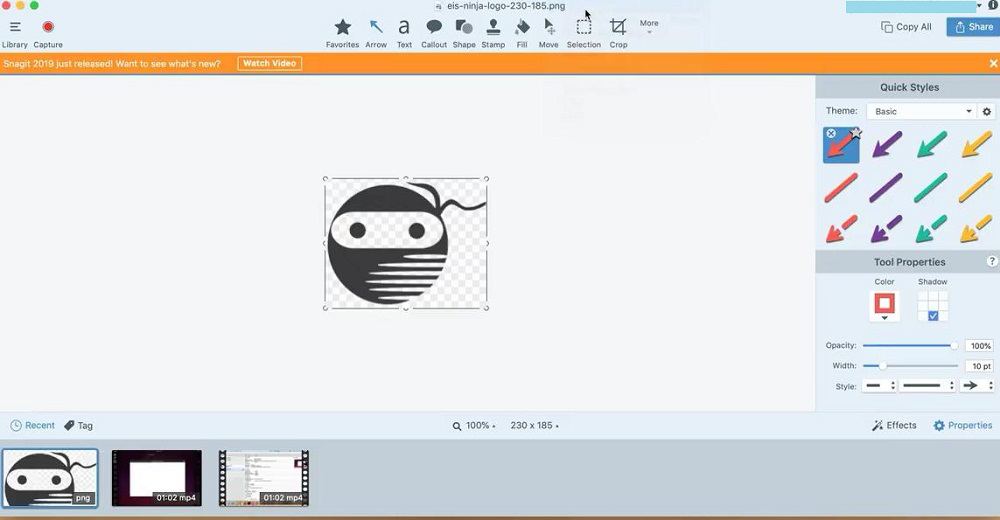Choose the green dashed arrow style
The height and width of the screenshot is (520, 1000).
pyautogui.click(x=931, y=229)
